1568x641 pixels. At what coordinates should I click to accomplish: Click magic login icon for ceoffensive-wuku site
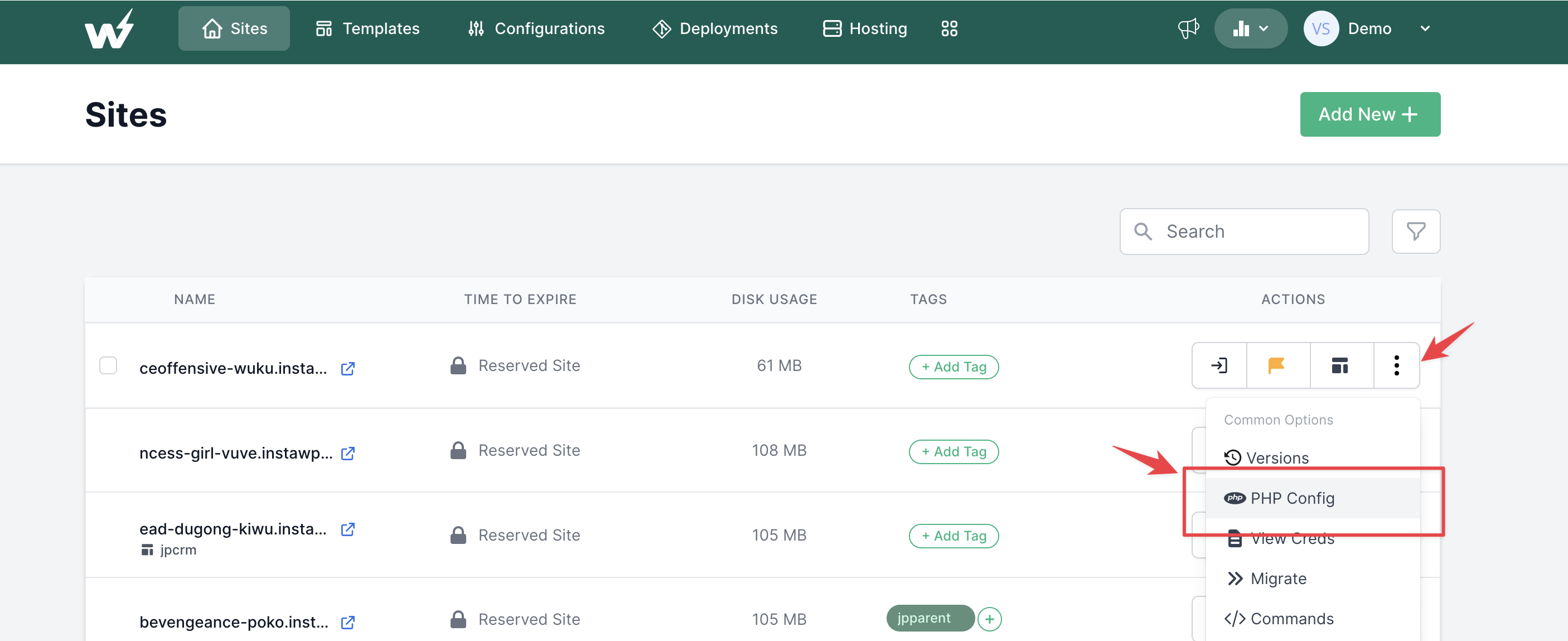pyautogui.click(x=1219, y=365)
